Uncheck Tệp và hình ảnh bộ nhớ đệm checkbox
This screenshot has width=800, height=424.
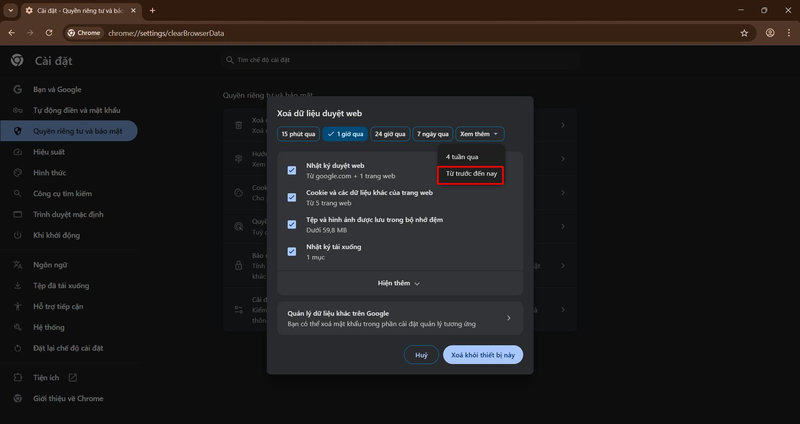[292, 225]
